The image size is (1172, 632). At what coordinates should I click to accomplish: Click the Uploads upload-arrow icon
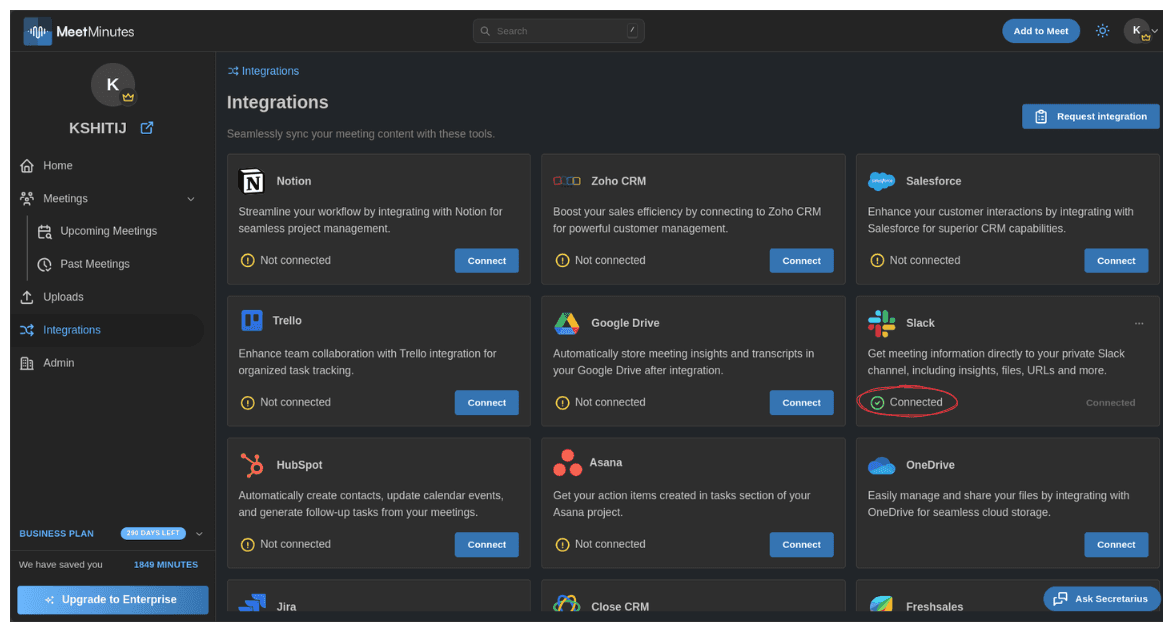(27, 297)
